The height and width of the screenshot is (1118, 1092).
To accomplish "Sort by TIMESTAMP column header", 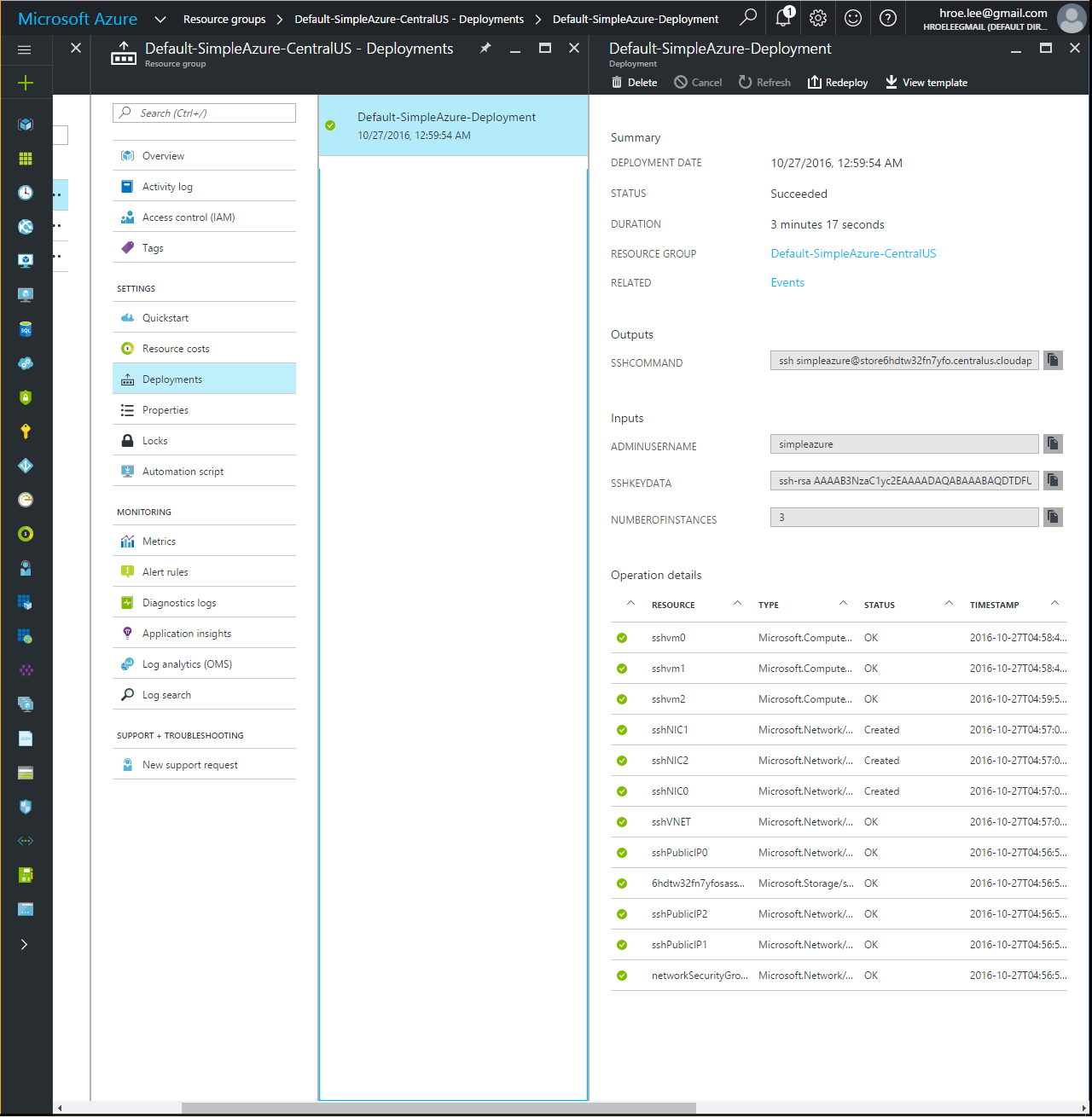I will click(994, 605).
